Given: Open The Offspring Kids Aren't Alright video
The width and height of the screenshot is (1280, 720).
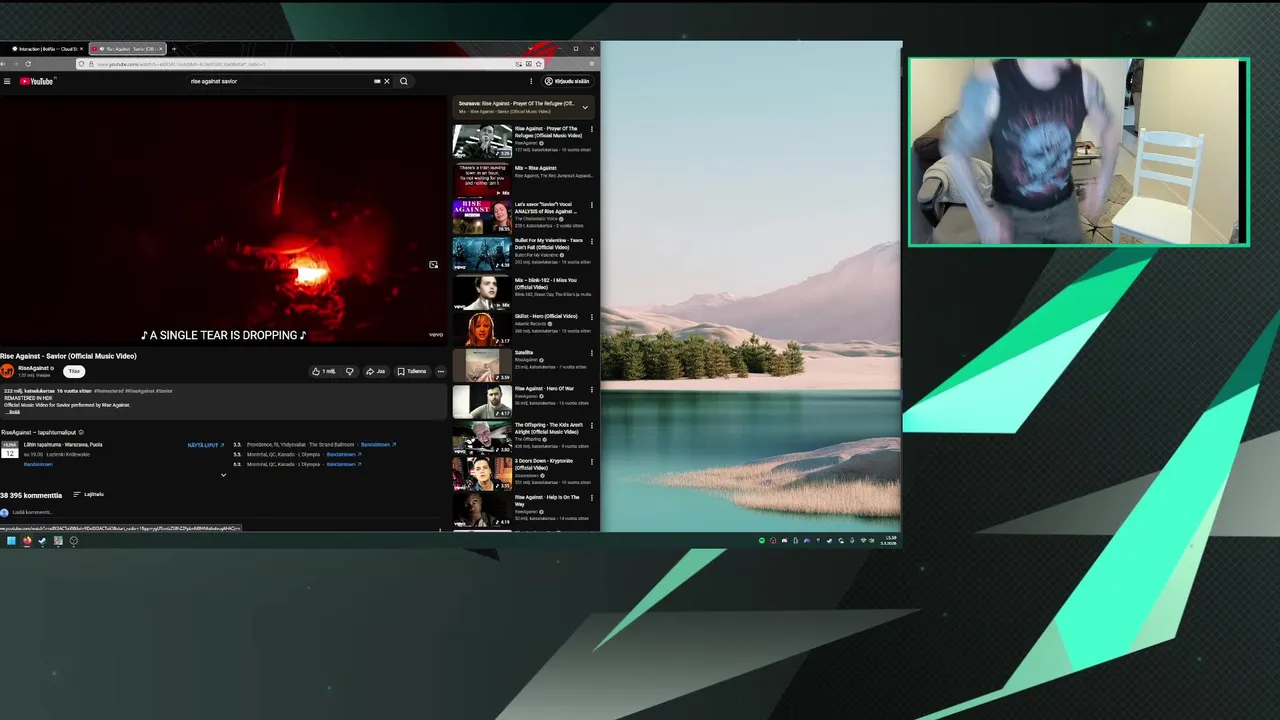Looking at the screenshot, I should click(x=482, y=438).
